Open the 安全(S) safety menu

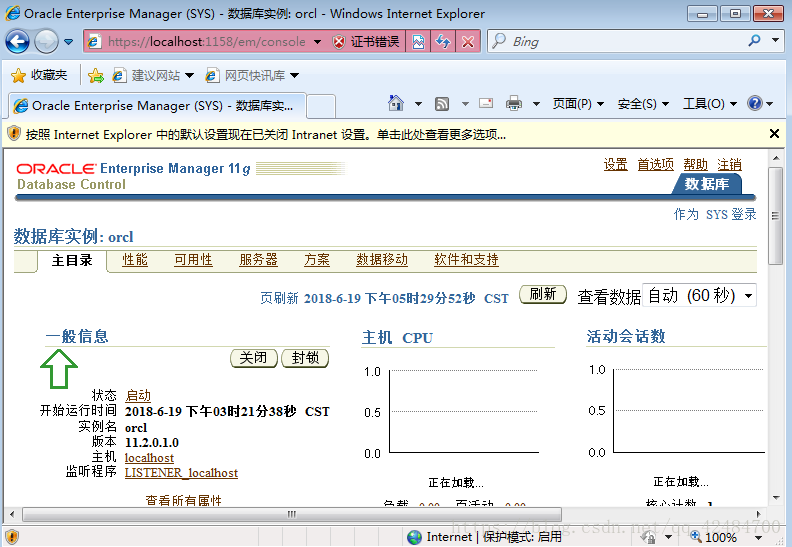[643, 104]
